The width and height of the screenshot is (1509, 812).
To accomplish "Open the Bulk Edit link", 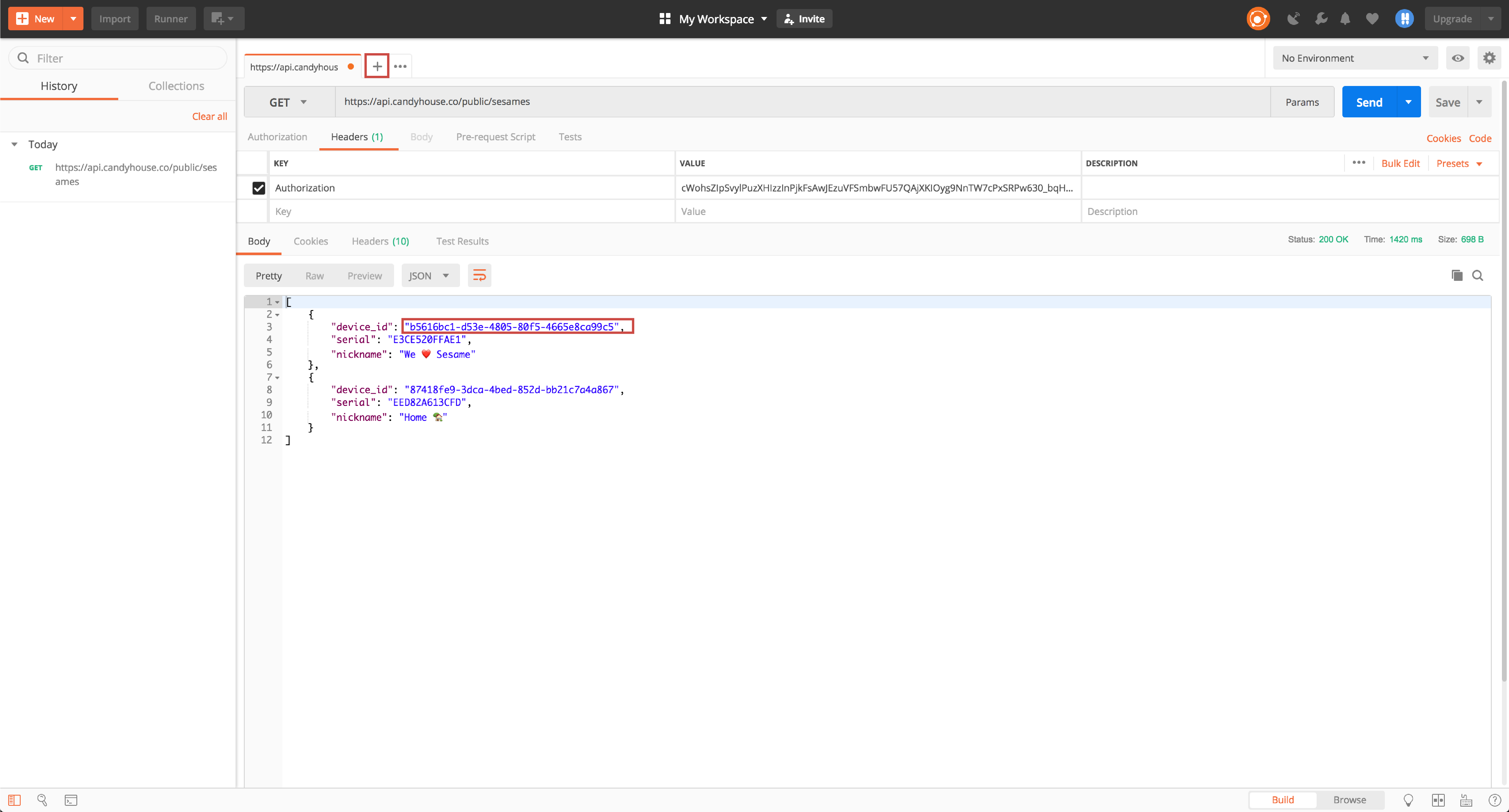I will [x=1400, y=163].
